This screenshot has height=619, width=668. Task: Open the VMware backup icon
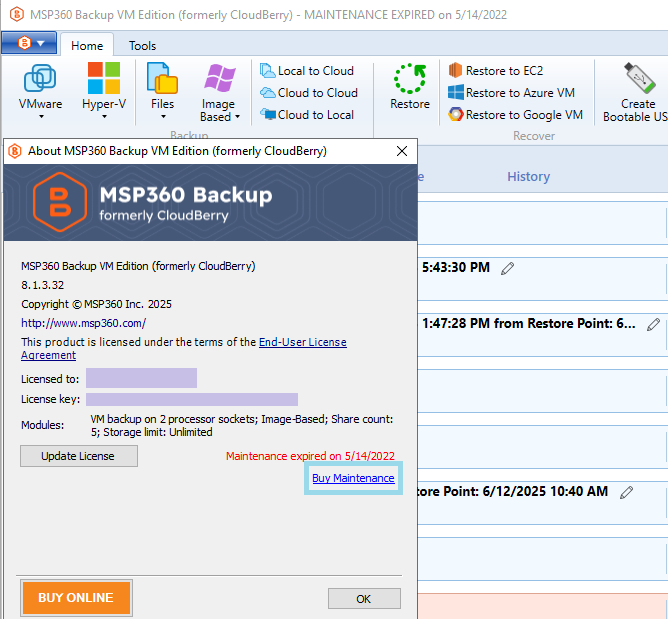coord(40,78)
